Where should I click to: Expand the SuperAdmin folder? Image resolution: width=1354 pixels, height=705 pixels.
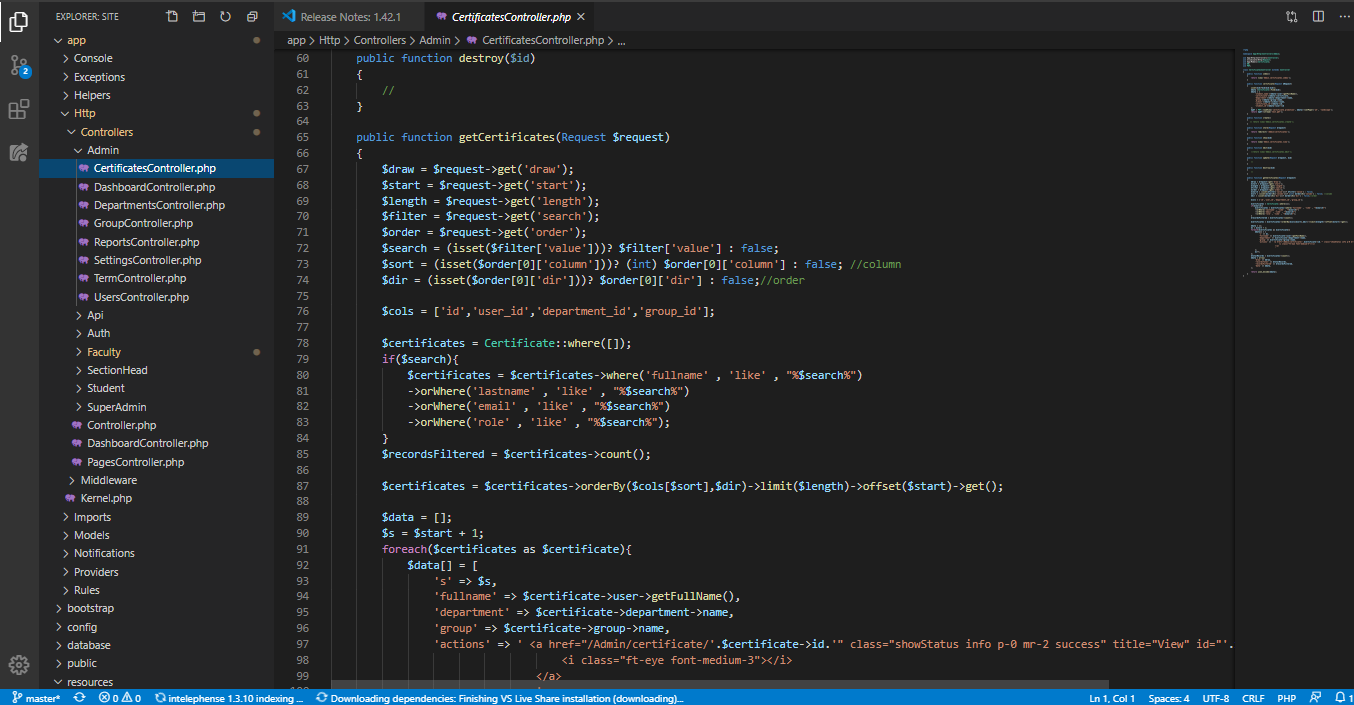[x=156, y=407]
